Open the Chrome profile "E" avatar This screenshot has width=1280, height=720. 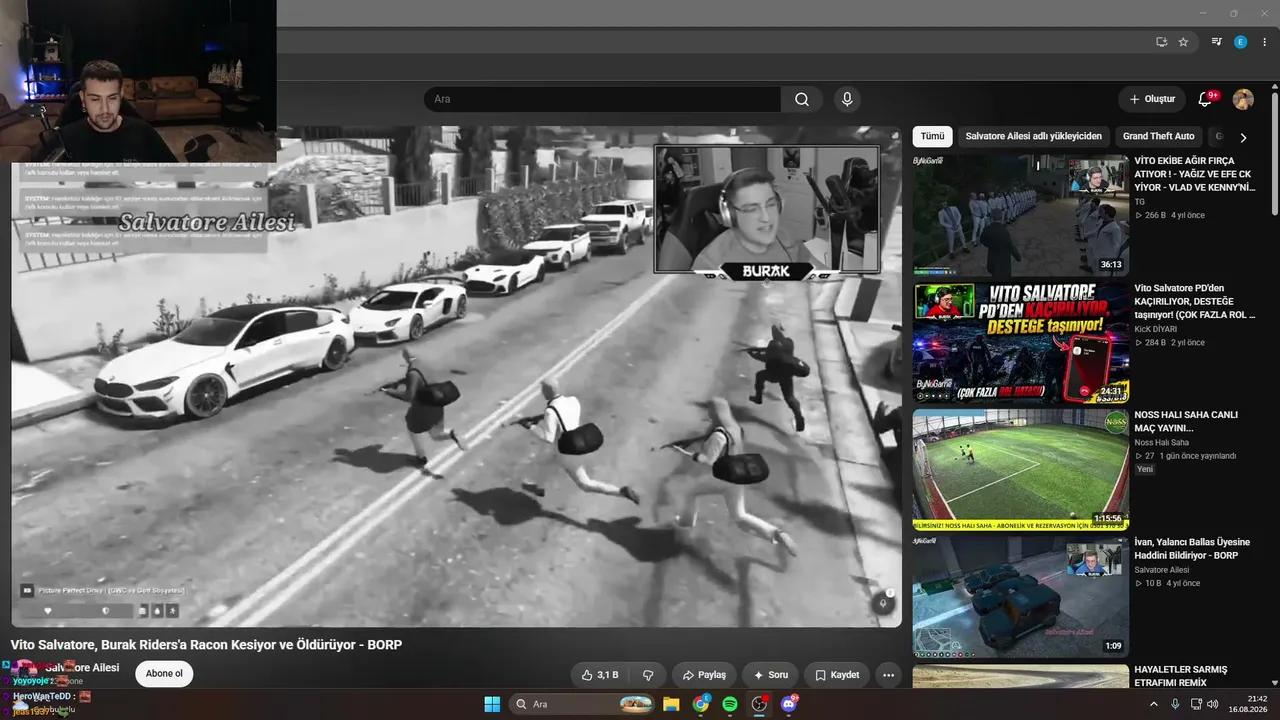[1241, 42]
